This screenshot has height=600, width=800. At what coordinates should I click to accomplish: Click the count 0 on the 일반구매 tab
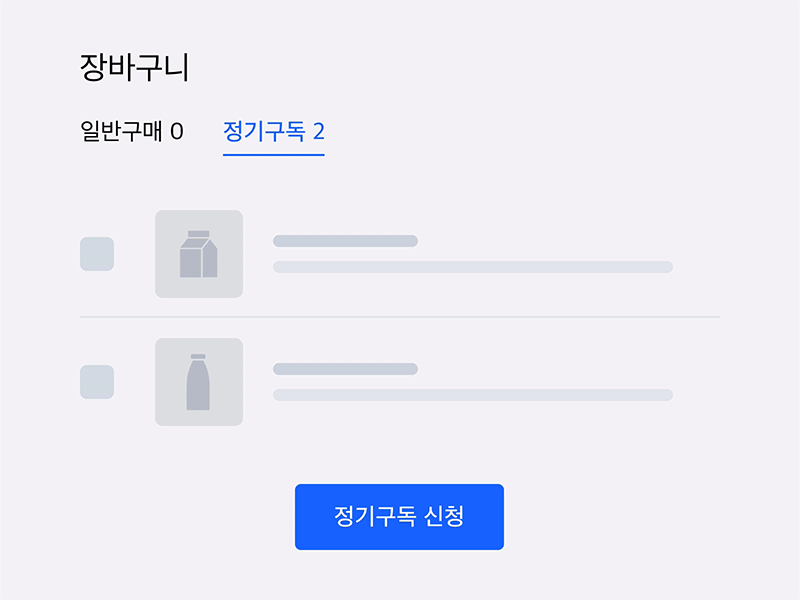[177, 132]
